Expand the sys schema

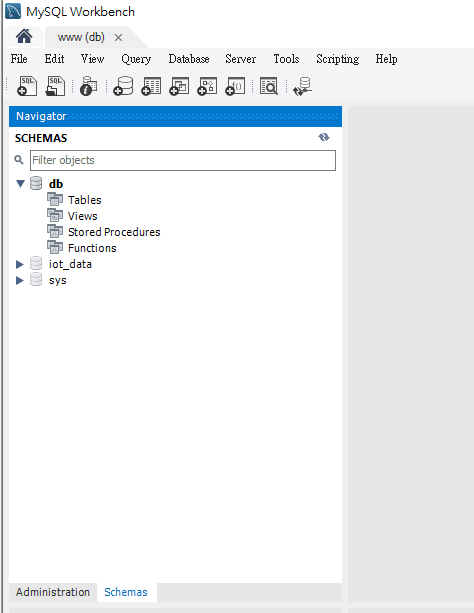[x=20, y=280]
